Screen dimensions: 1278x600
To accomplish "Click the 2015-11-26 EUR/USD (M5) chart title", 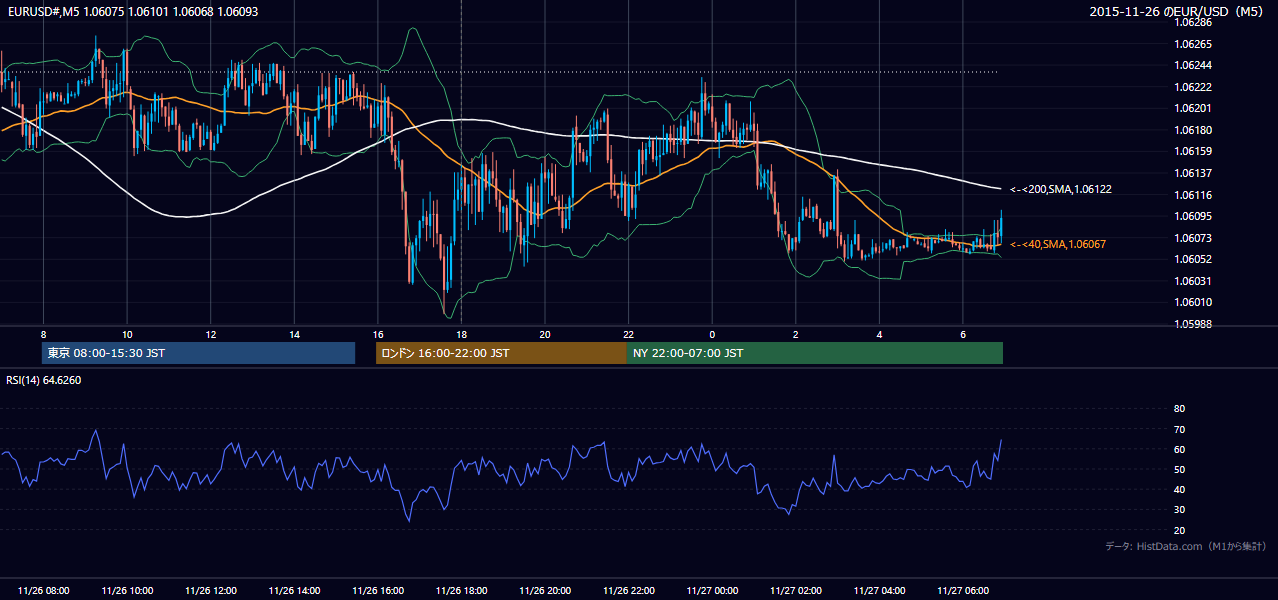I will click(x=1178, y=11).
